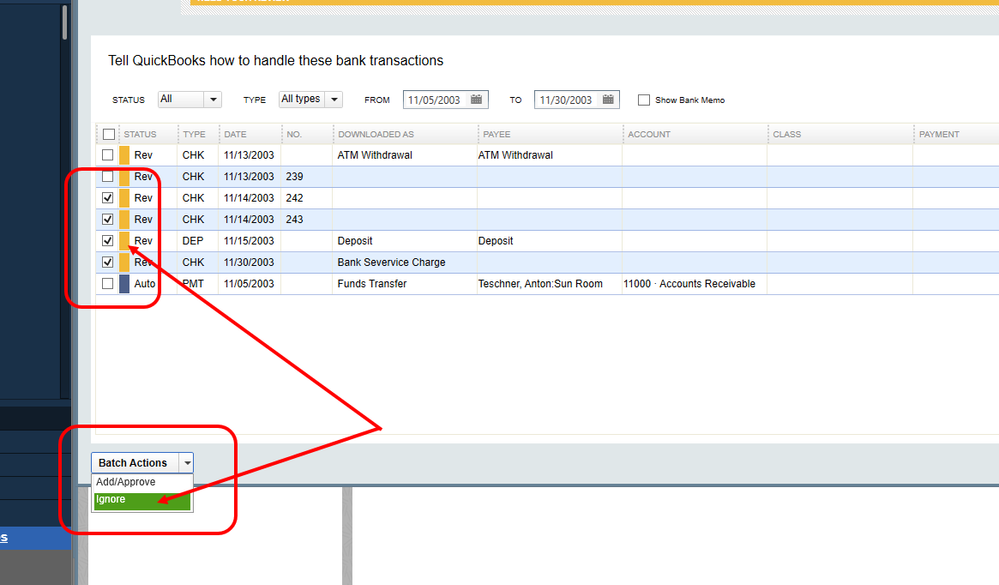Uncheck the checkbox for check 242
999x585 pixels.
(x=108, y=198)
